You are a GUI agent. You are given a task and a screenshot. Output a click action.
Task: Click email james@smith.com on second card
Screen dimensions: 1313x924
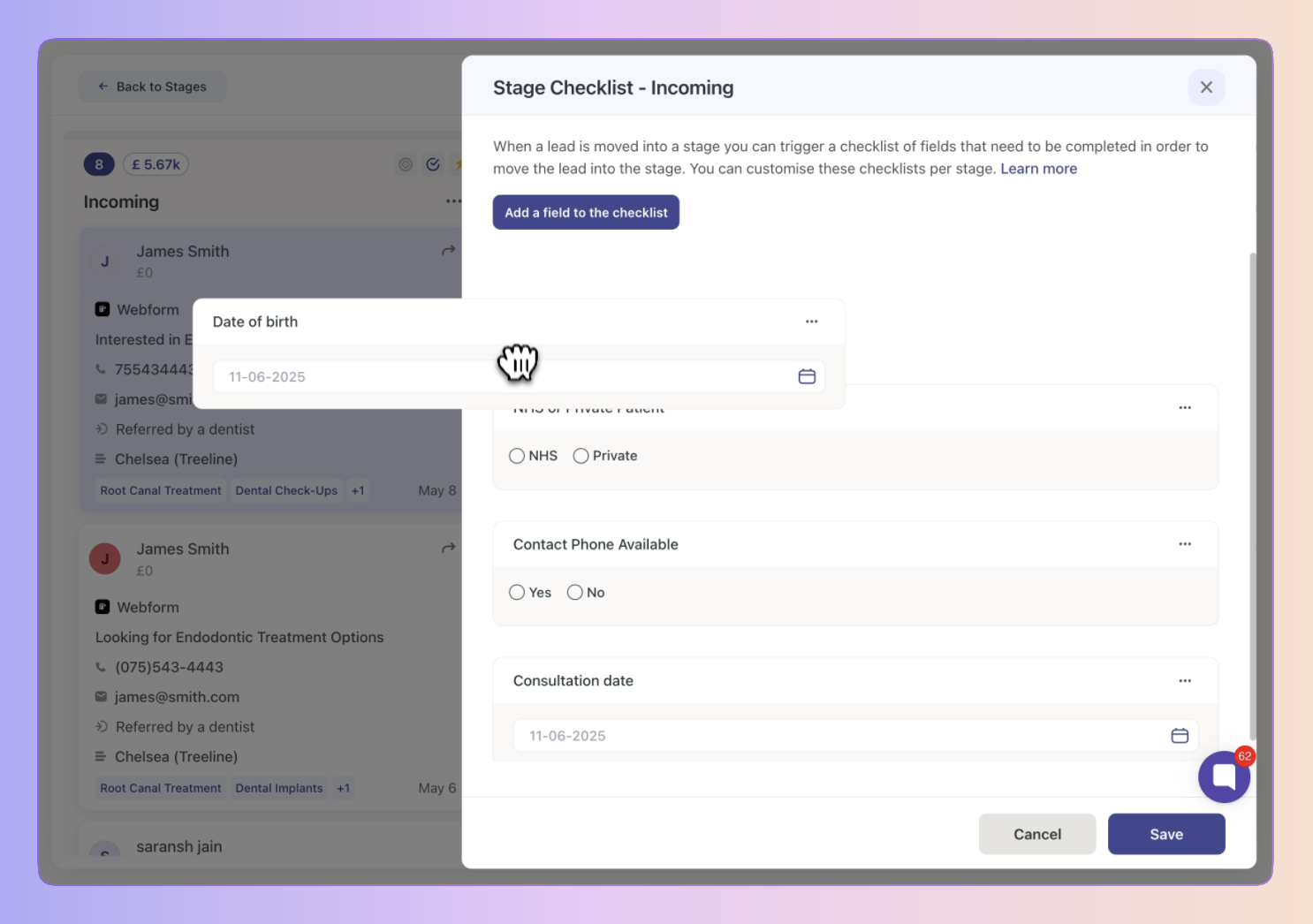[177, 697]
